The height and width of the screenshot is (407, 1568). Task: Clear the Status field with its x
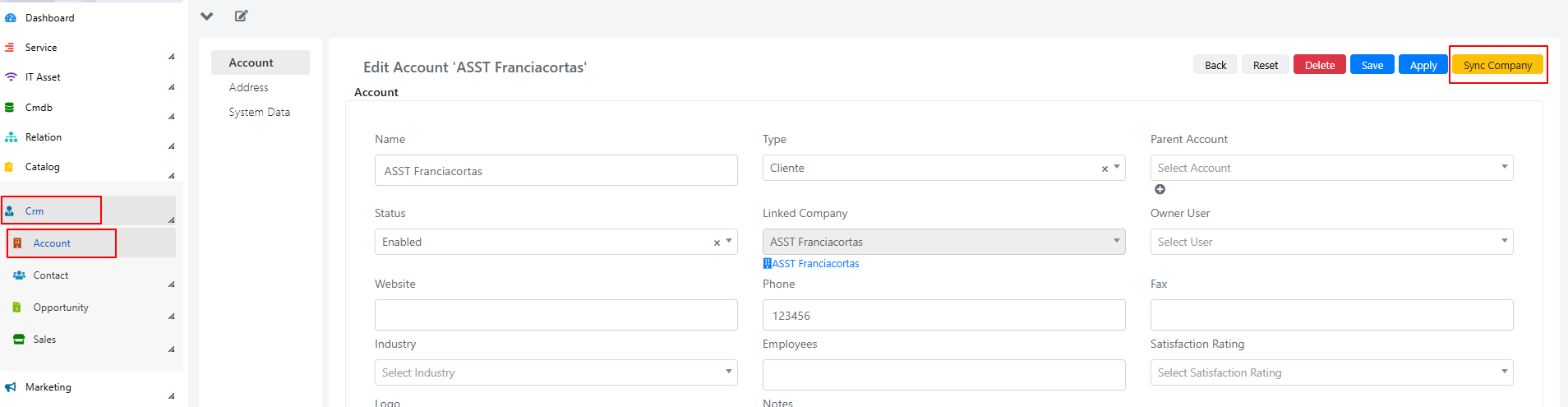[717, 243]
